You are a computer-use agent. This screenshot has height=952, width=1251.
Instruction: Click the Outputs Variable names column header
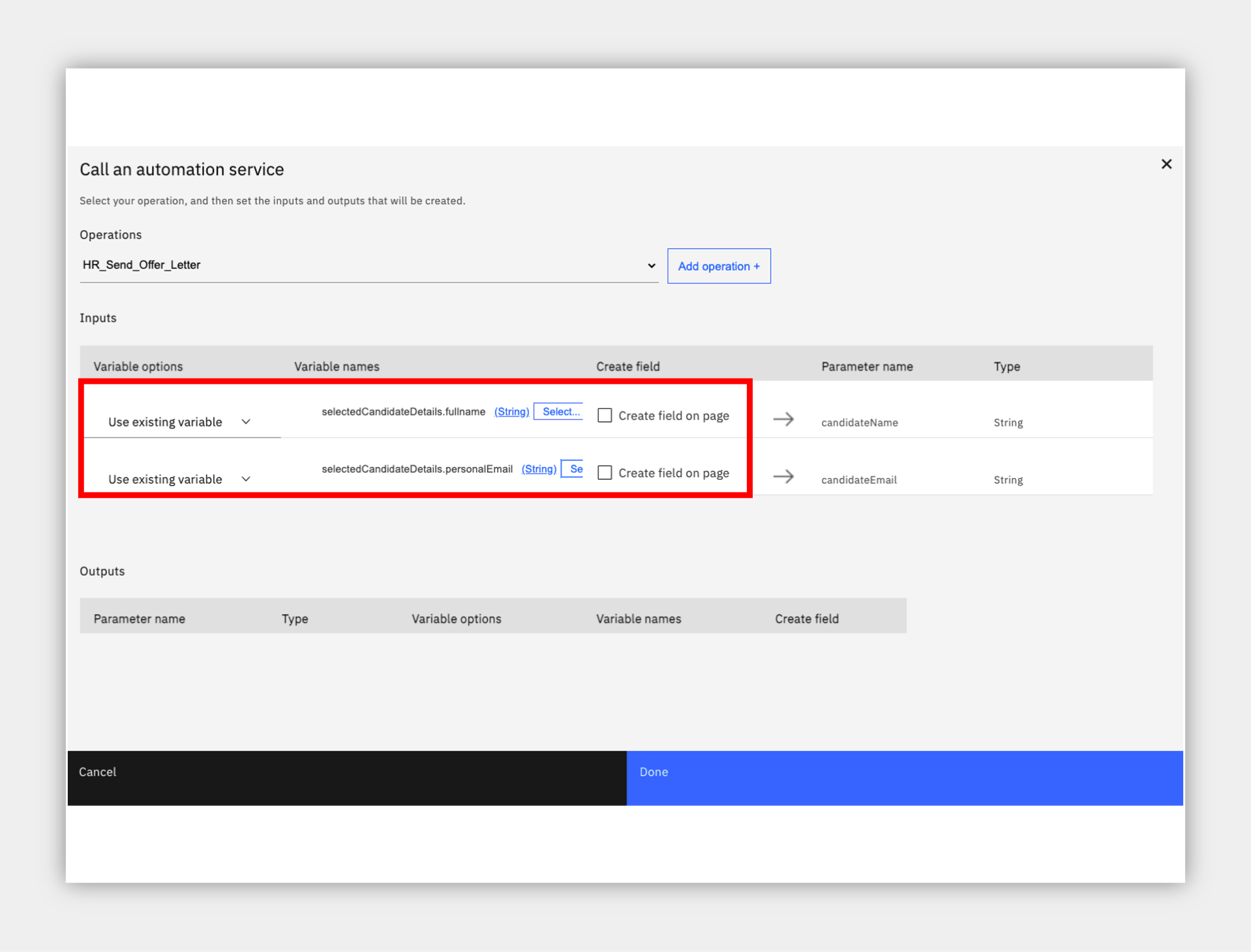click(639, 619)
